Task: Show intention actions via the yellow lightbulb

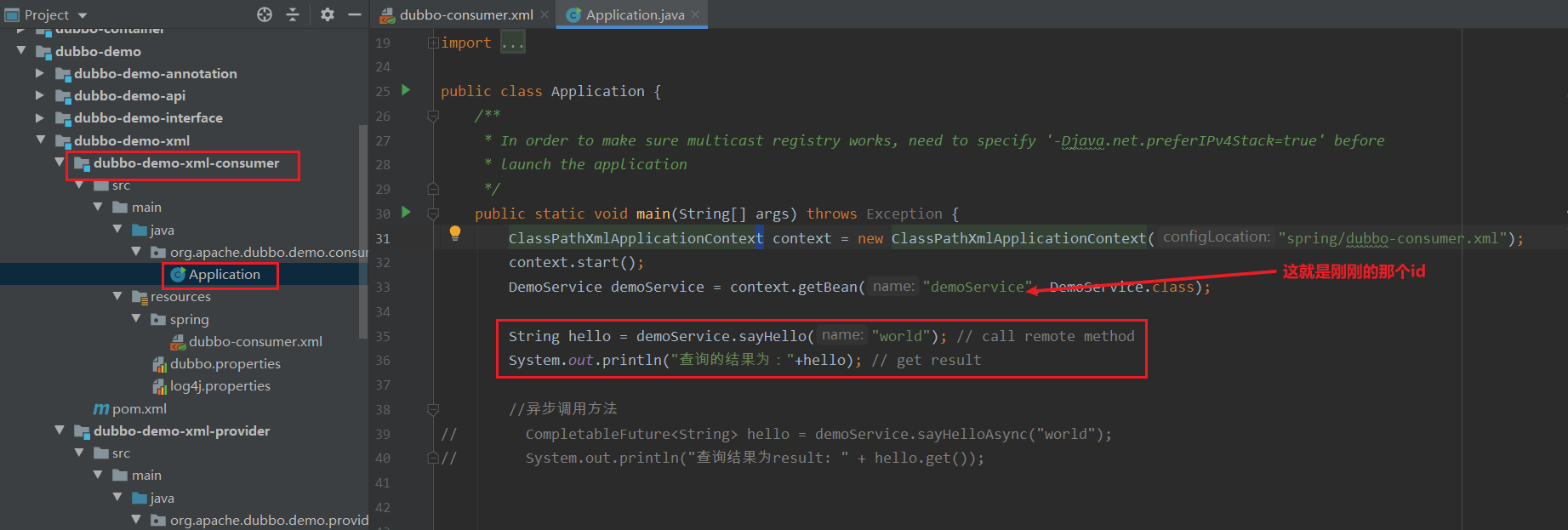Action: 455,233
